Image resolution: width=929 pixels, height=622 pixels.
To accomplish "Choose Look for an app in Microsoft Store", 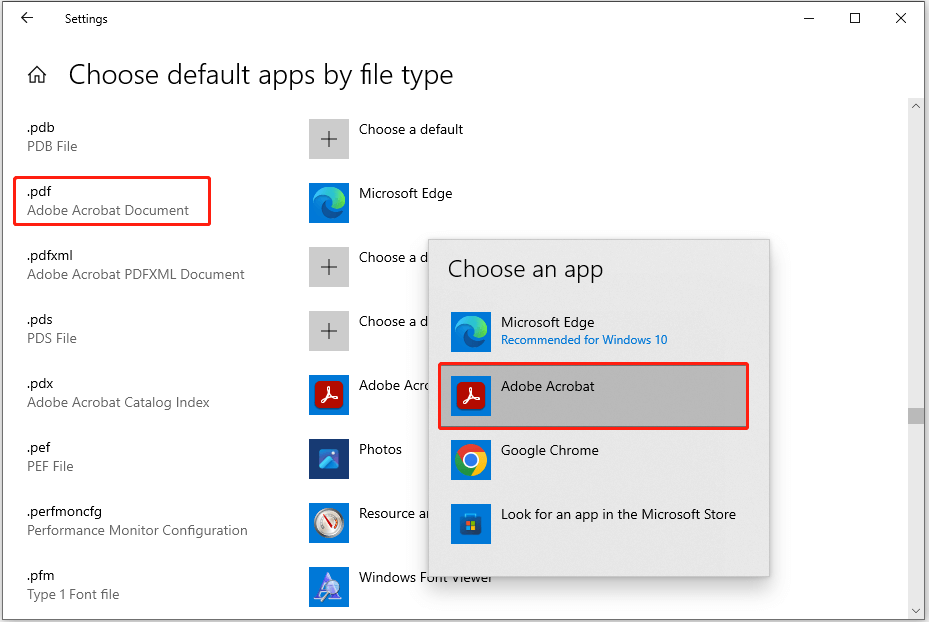I will pyautogui.click(x=594, y=524).
